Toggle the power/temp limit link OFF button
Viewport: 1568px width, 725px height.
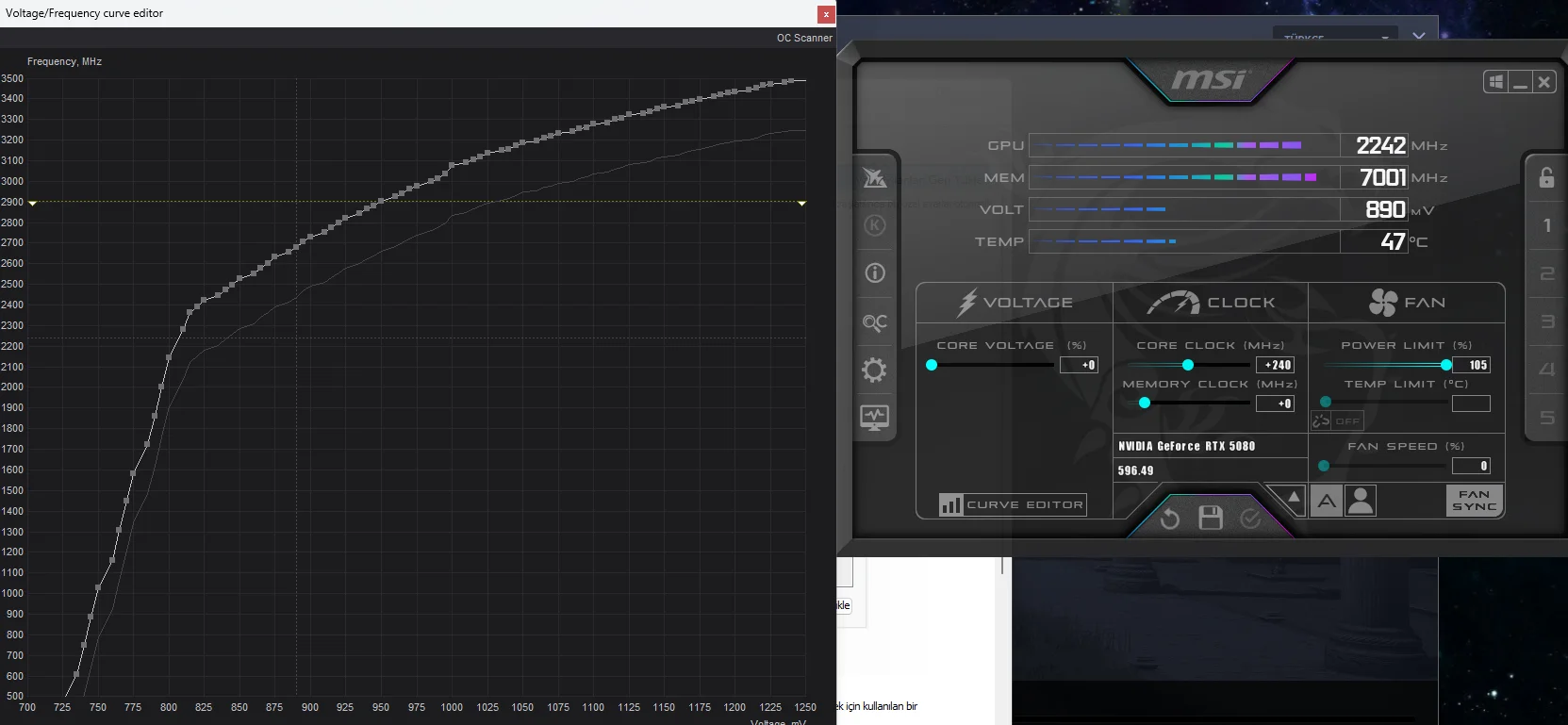[x=1337, y=420]
